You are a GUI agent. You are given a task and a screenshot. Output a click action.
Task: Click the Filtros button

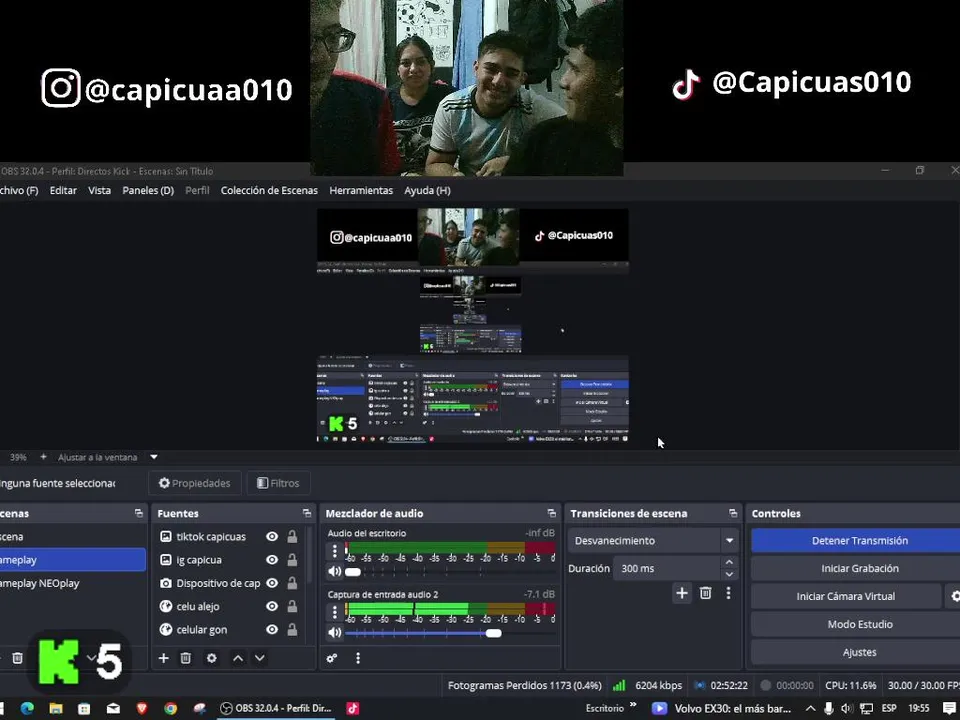point(279,483)
